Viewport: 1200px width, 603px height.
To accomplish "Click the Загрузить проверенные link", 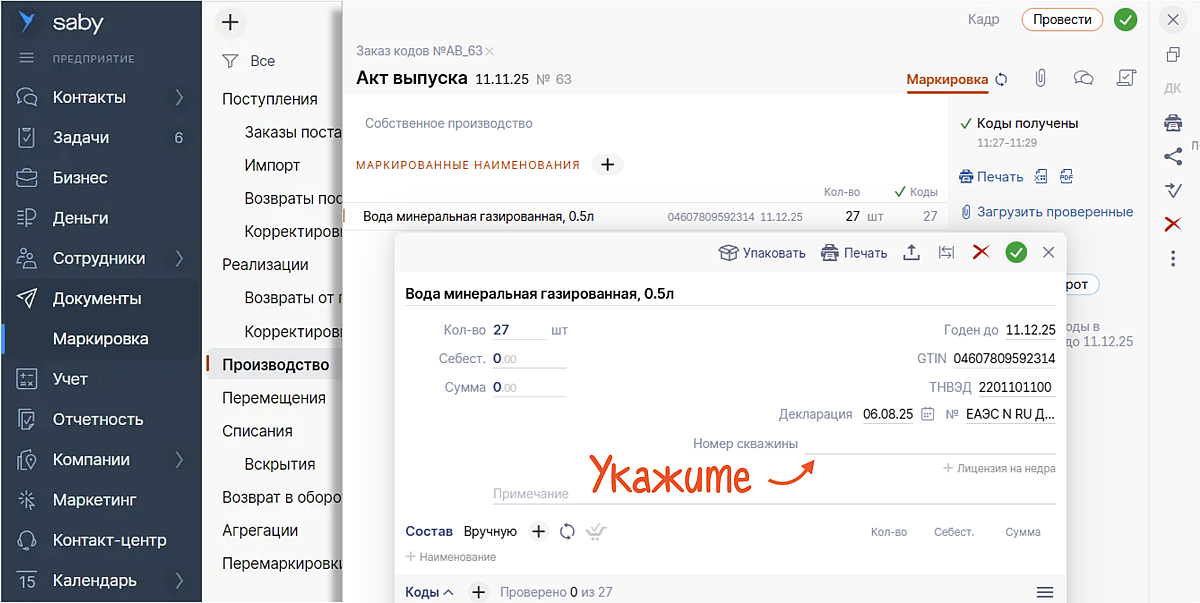I will click(1054, 212).
